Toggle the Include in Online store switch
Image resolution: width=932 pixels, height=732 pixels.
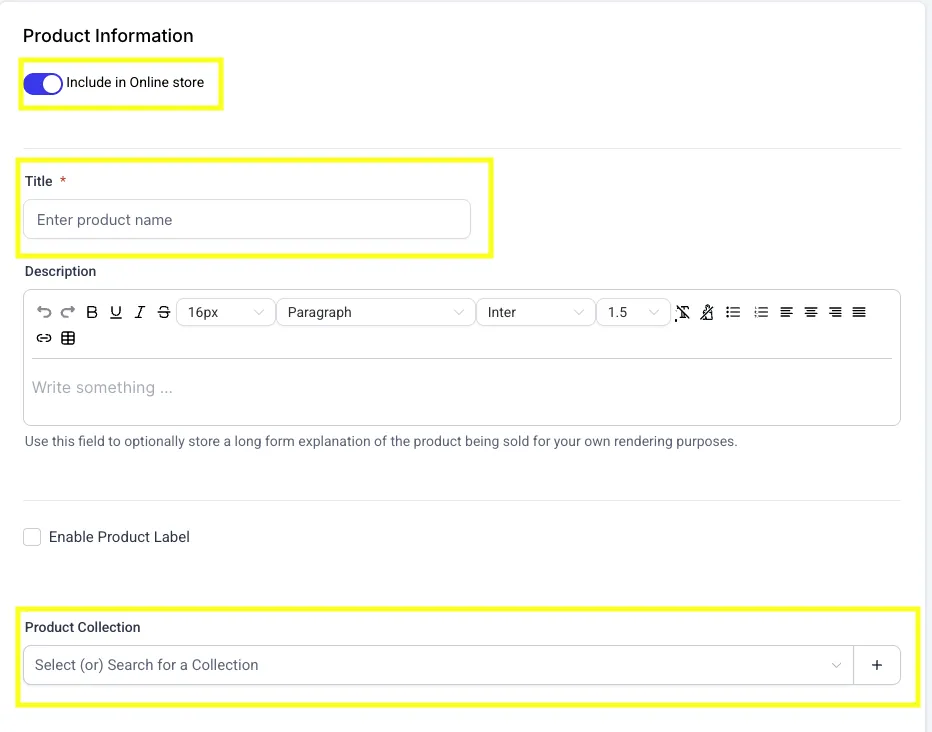pos(43,83)
